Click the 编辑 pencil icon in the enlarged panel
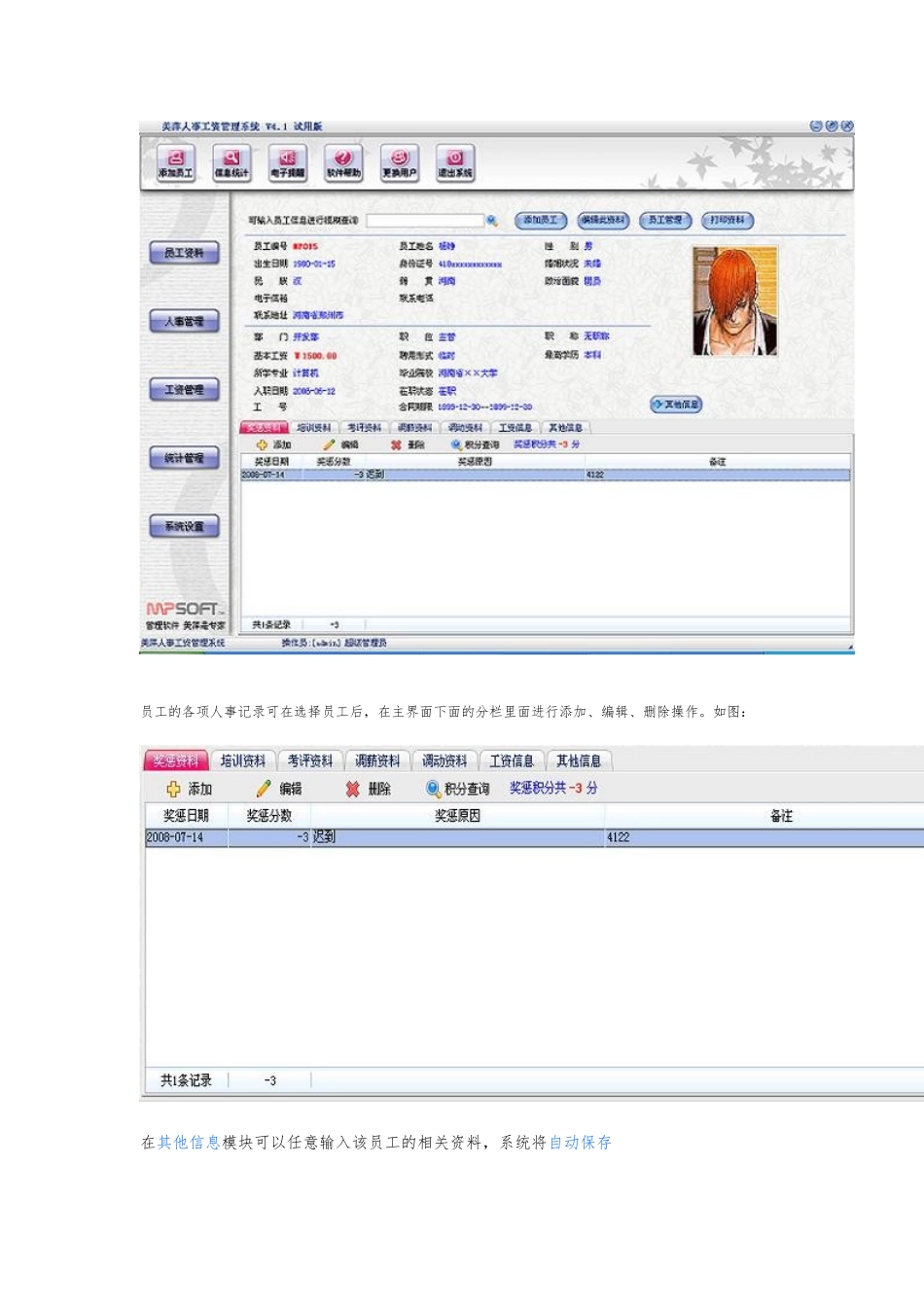Image resolution: width=924 pixels, height=1307 pixels. pyautogui.click(x=263, y=789)
